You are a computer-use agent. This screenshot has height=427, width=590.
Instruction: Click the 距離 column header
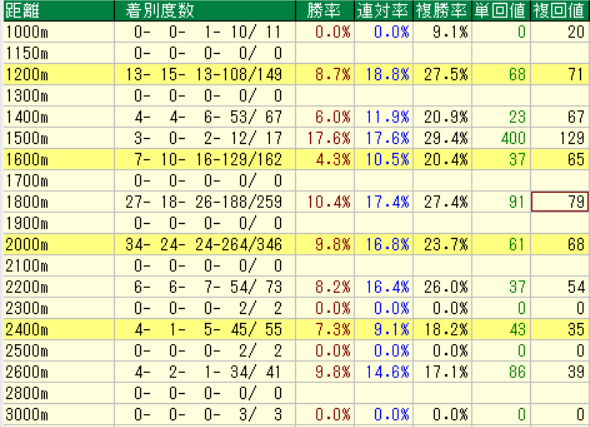click(59, 11)
